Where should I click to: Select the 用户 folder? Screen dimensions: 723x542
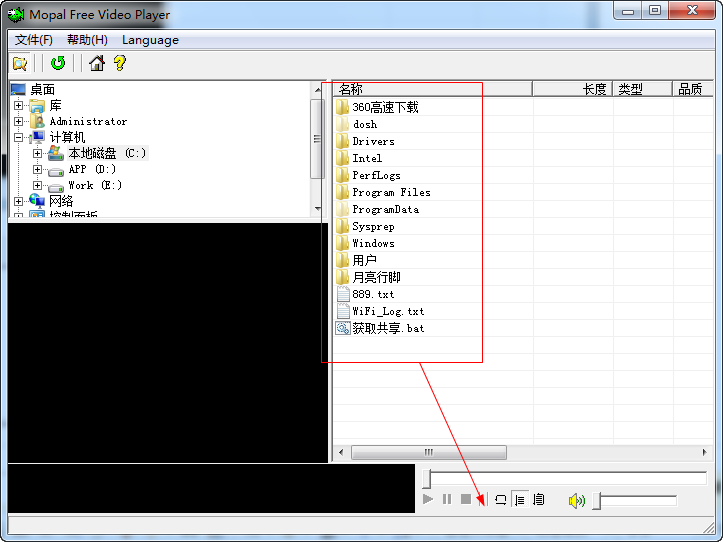click(x=364, y=261)
